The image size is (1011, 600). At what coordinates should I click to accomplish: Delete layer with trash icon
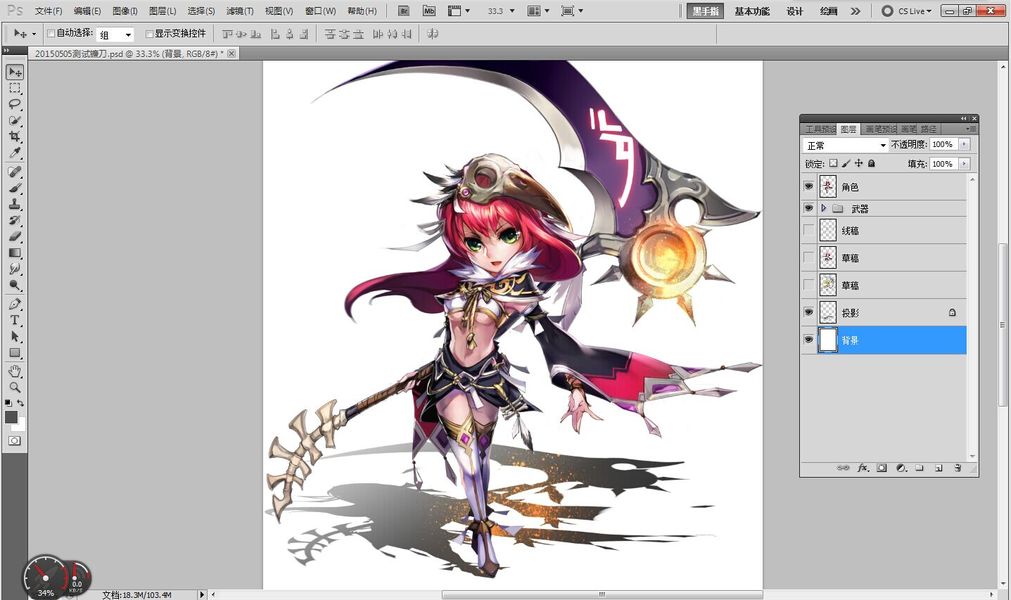click(x=957, y=468)
